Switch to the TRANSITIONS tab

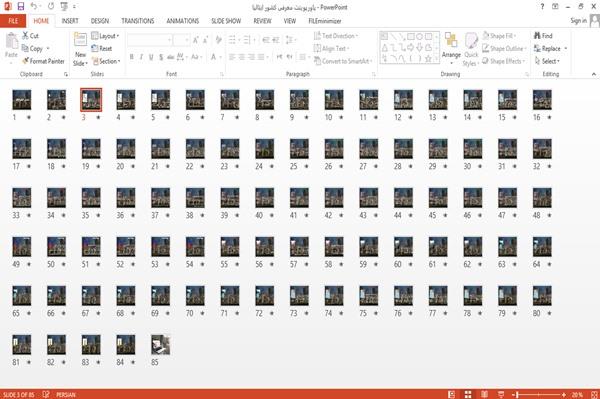(138, 21)
